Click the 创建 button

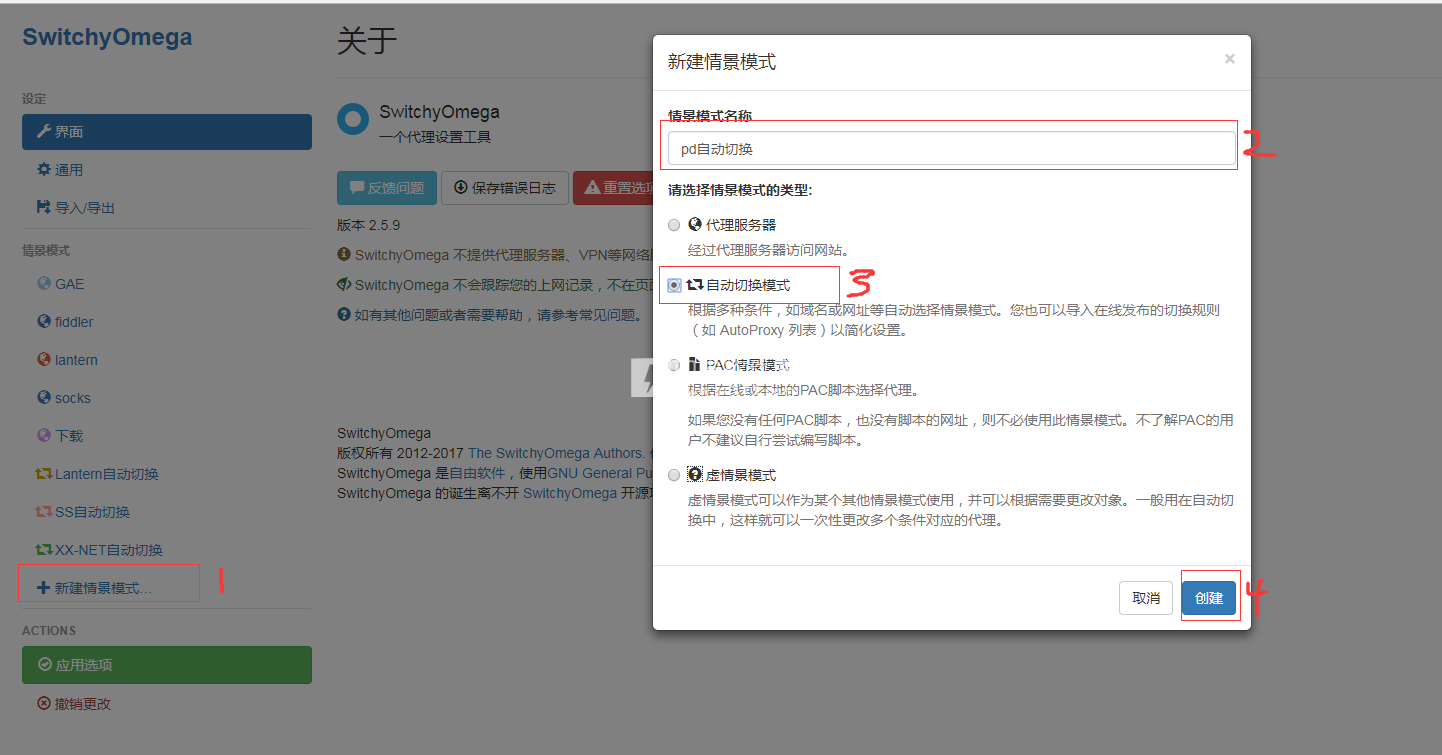click(1209, 598)
